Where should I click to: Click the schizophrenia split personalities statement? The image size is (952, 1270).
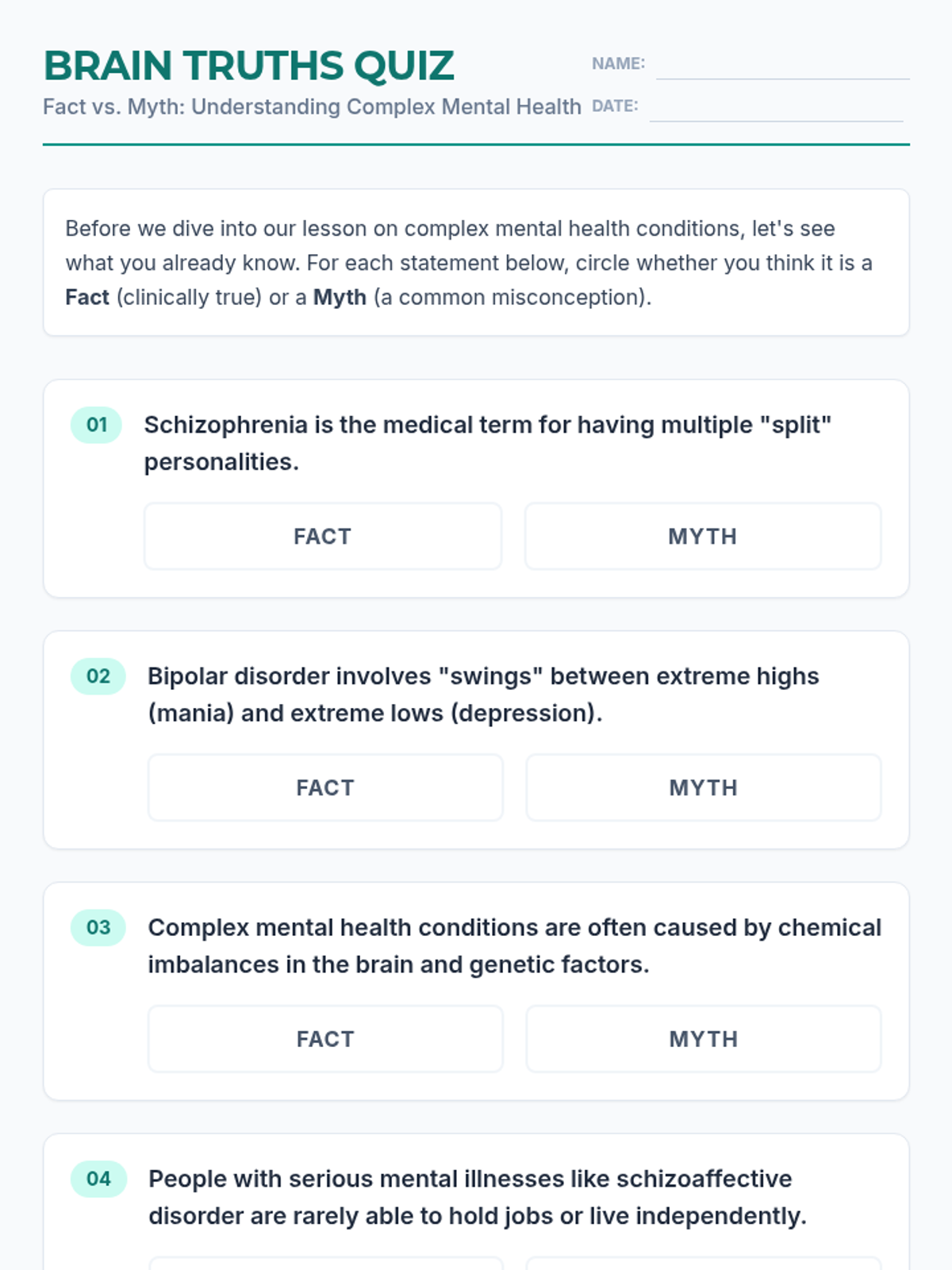488,443
